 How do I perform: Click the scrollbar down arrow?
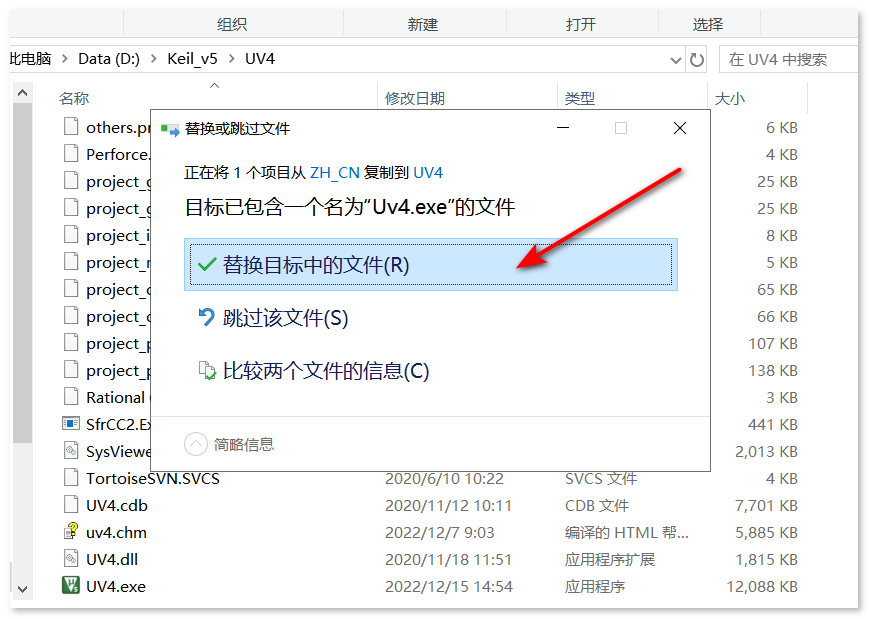(x=23, y=589)
